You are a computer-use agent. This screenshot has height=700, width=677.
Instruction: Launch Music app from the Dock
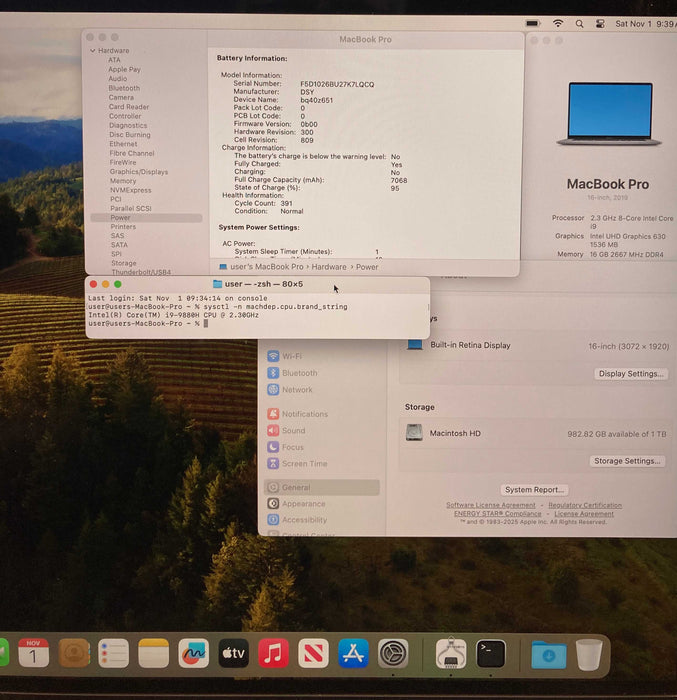point(273,653)
